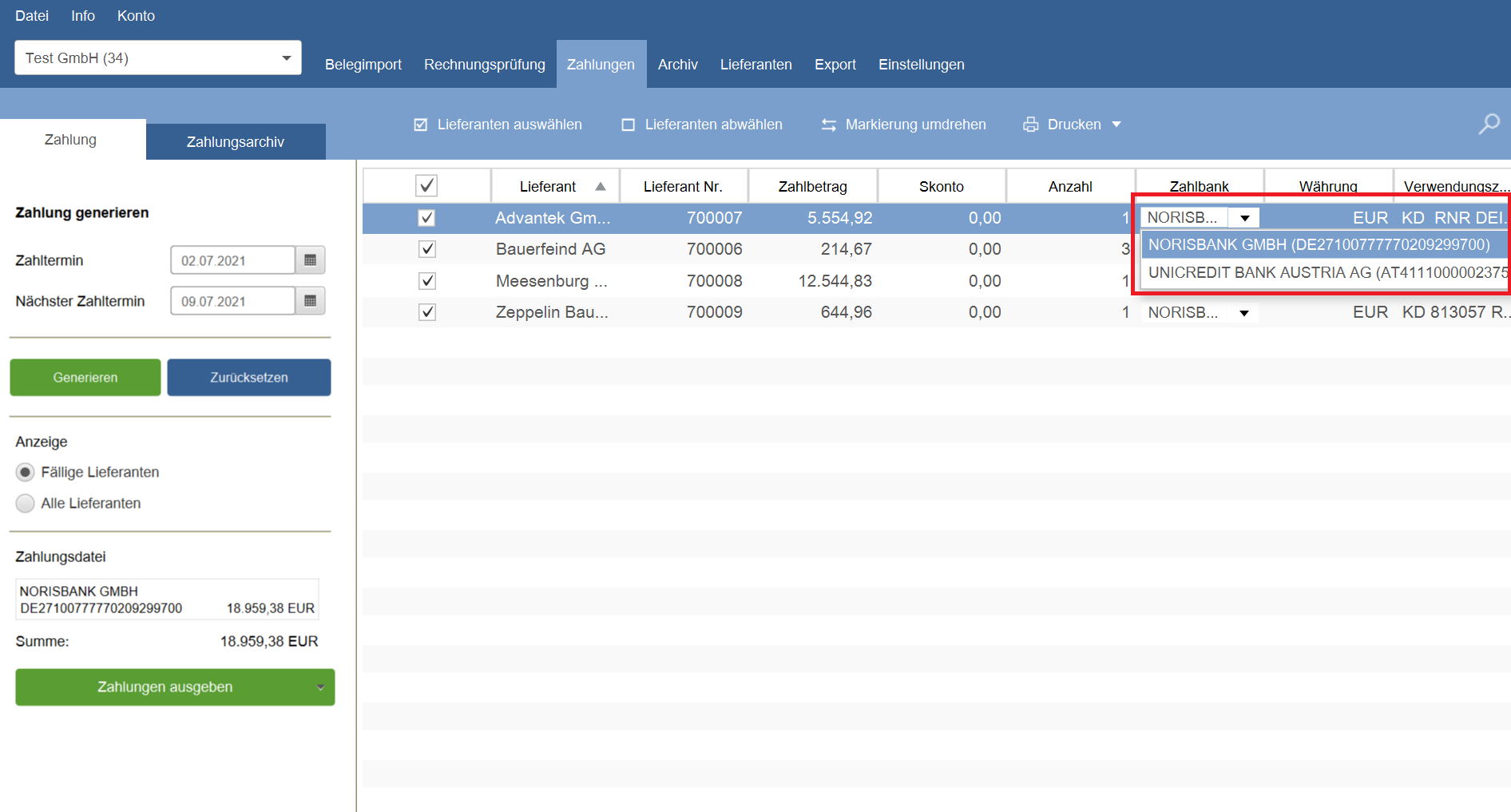Click the Währung column header
Screen dimensions: 1511x812
[1328, 186]
